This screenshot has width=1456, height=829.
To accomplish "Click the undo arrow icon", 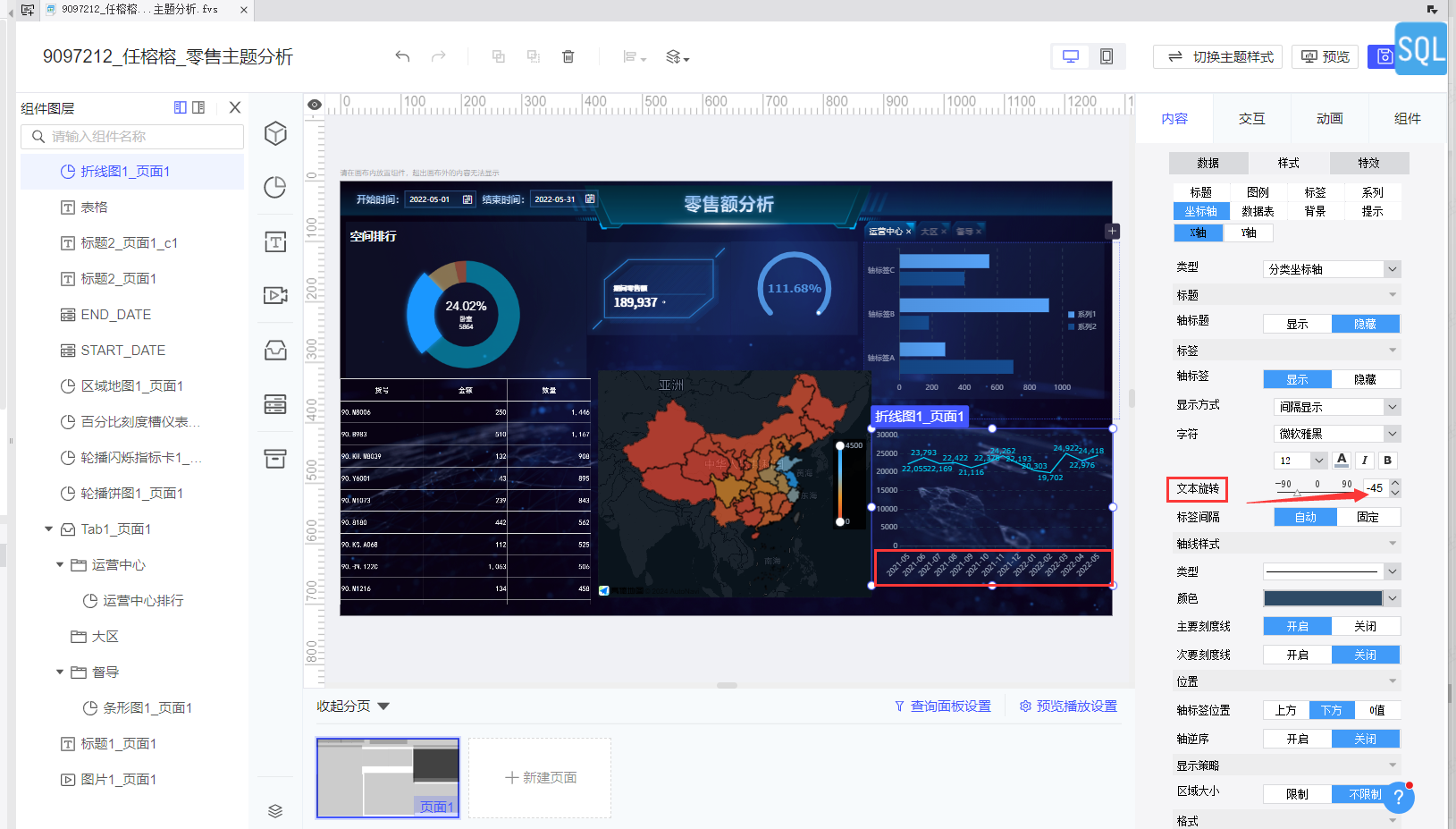I will point(402,56).
